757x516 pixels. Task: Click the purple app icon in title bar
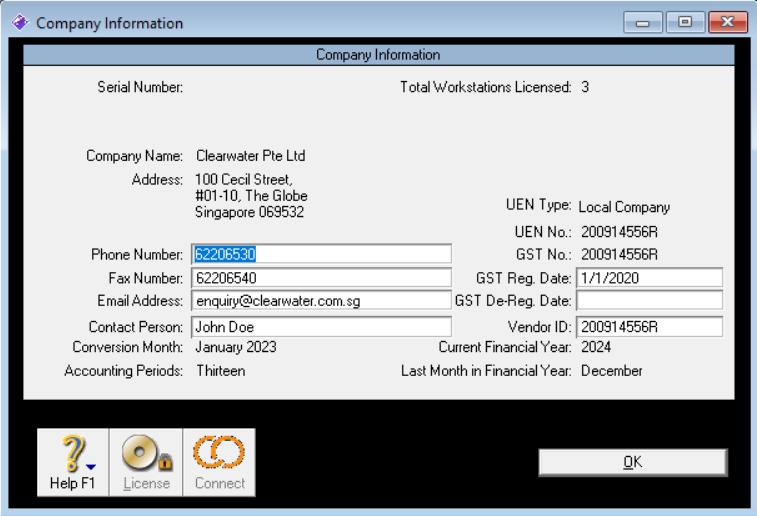click(x=19, y=23)
